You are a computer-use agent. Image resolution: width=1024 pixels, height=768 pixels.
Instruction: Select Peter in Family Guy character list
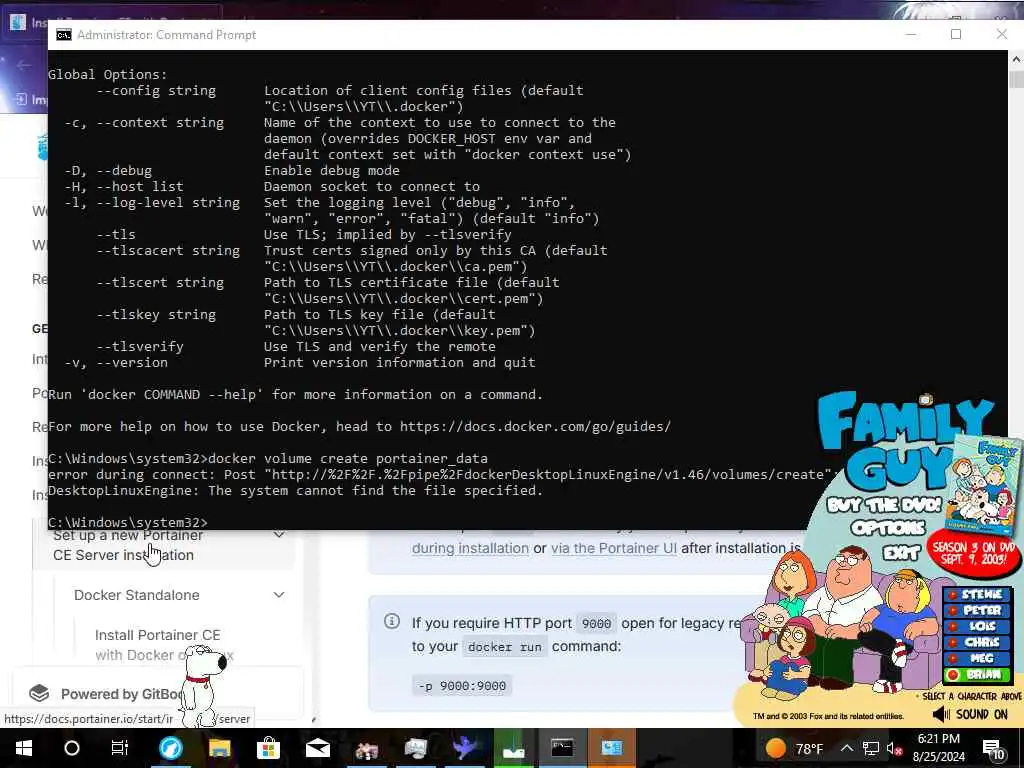click(x=977, y=611)
